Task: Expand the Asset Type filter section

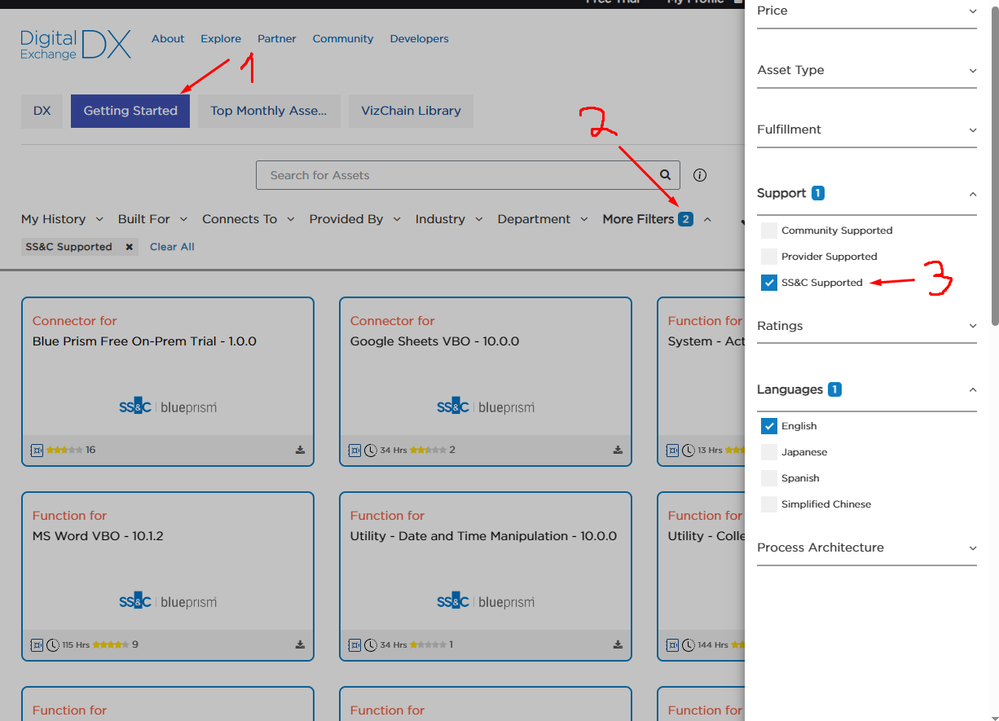Action: pyautogui.click(x=866, y=70)
